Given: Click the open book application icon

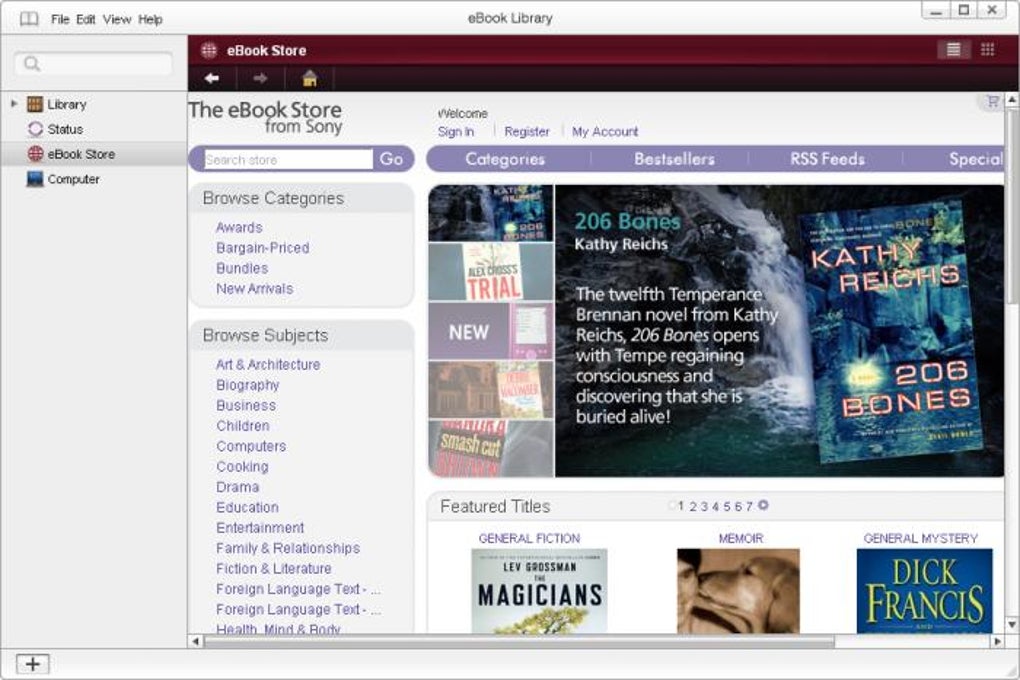Looking at the screenshot, I should 29,19.
